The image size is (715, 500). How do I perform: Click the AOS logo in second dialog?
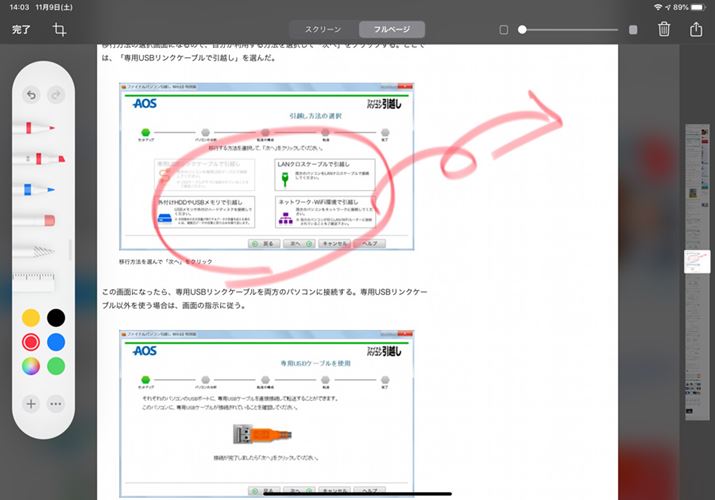[145, 351]
